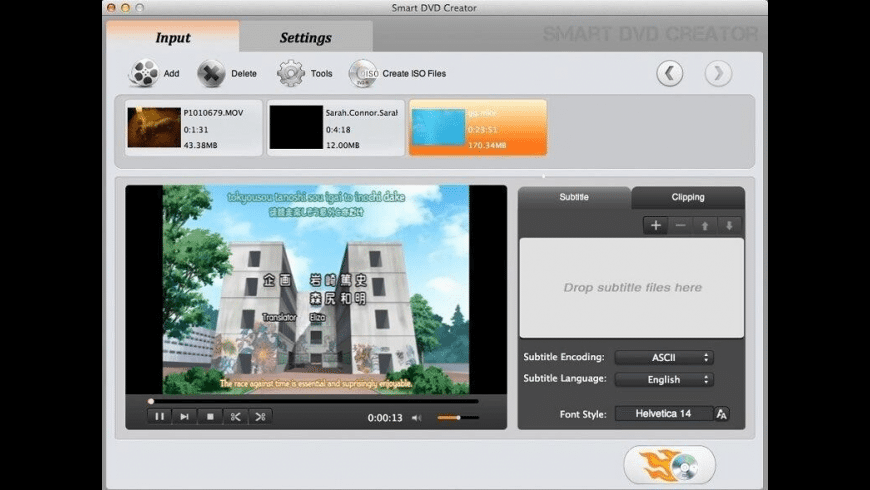
Task: Step to next frame in player
Action: click(184, 416)
